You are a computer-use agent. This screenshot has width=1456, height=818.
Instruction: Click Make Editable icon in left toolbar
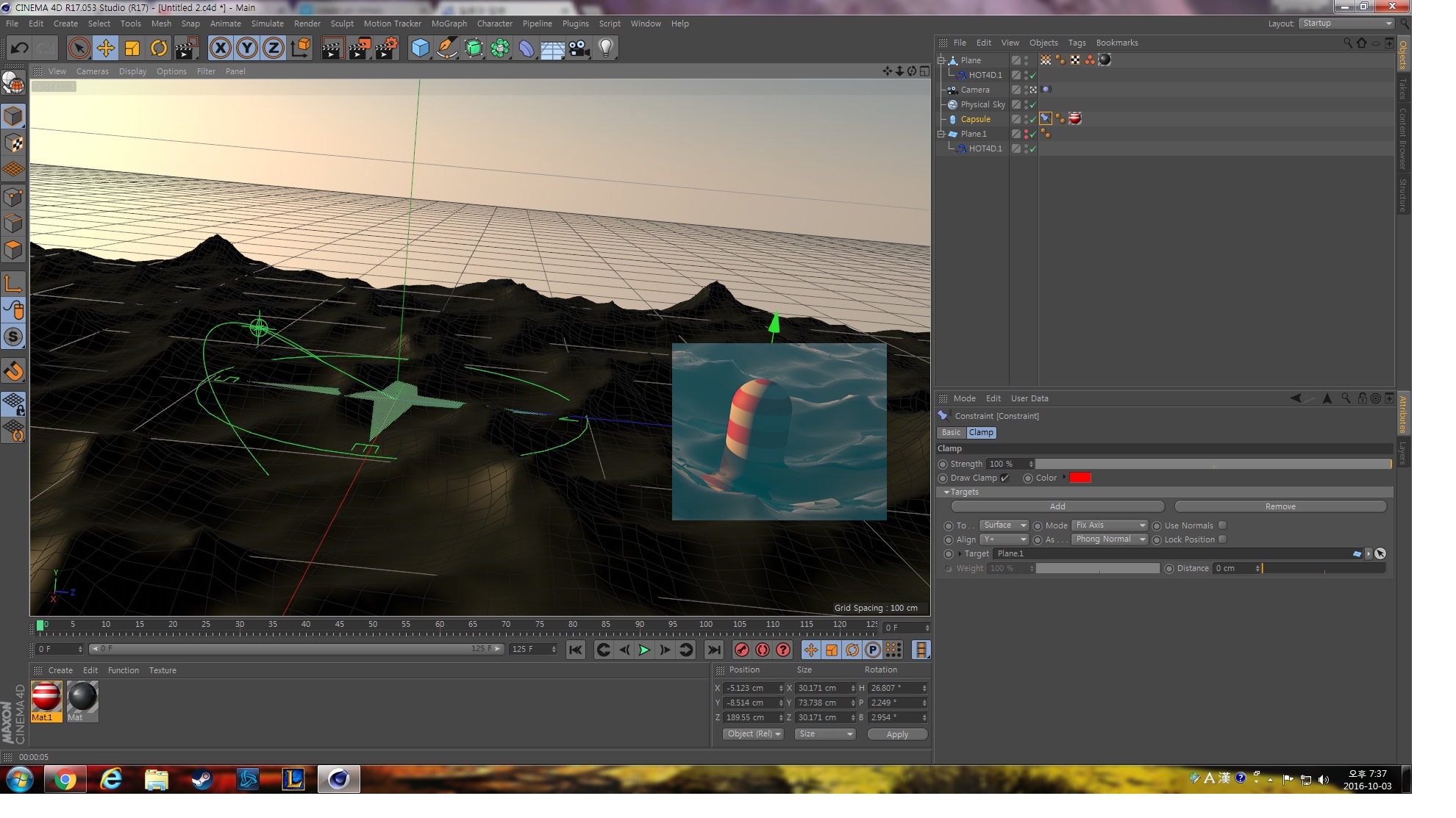click(x=14, y=85)
